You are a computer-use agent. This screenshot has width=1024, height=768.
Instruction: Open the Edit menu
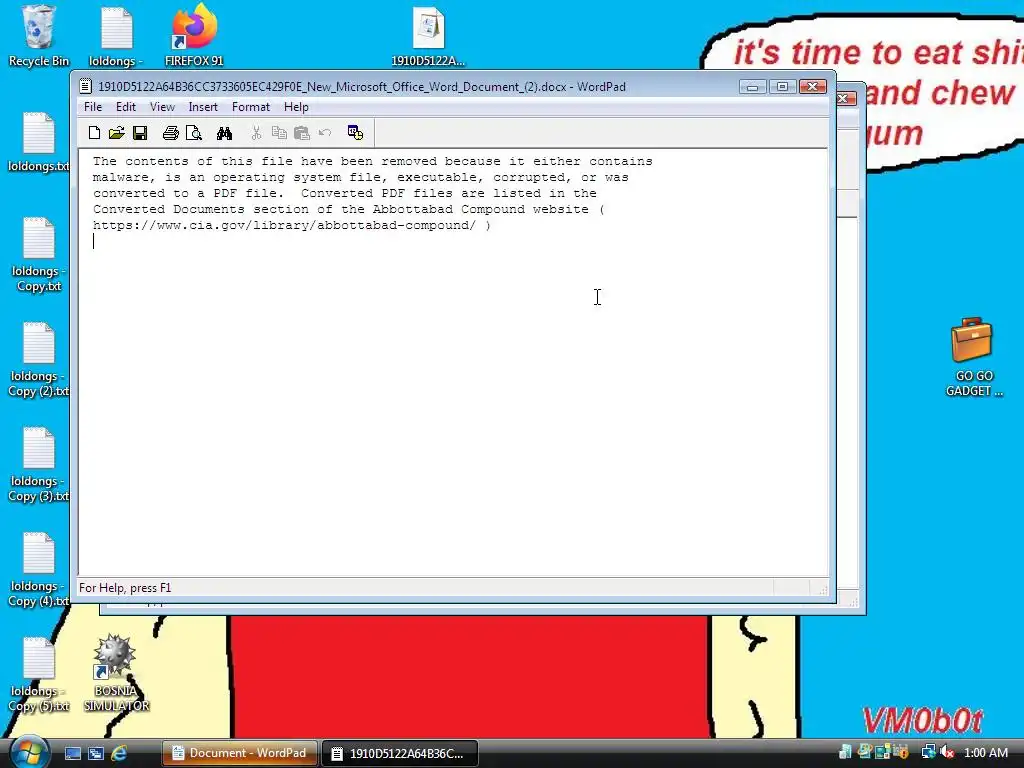tap(125, 107)
